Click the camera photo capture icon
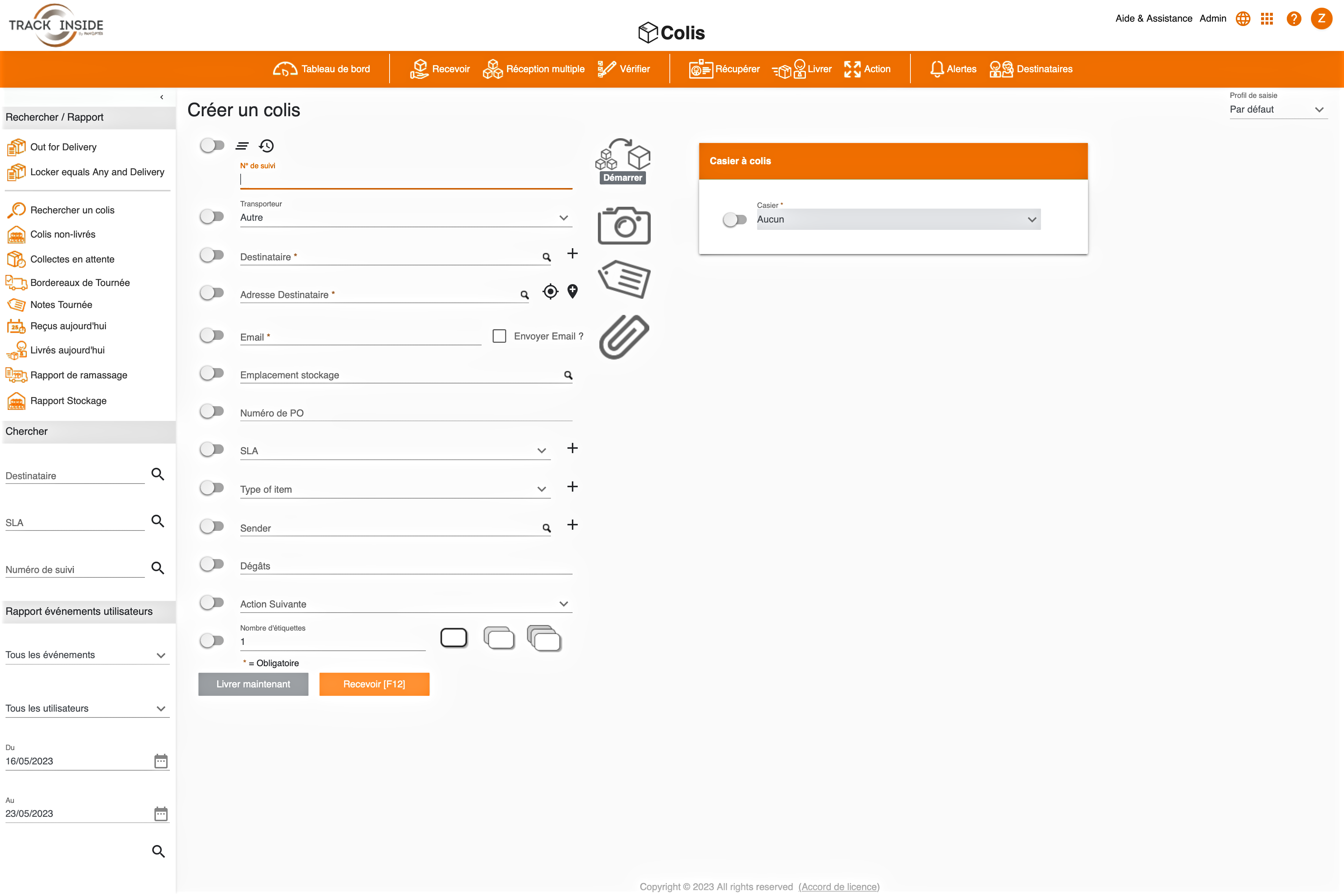This screenshot has height=896, width=1344. point(624,226)
